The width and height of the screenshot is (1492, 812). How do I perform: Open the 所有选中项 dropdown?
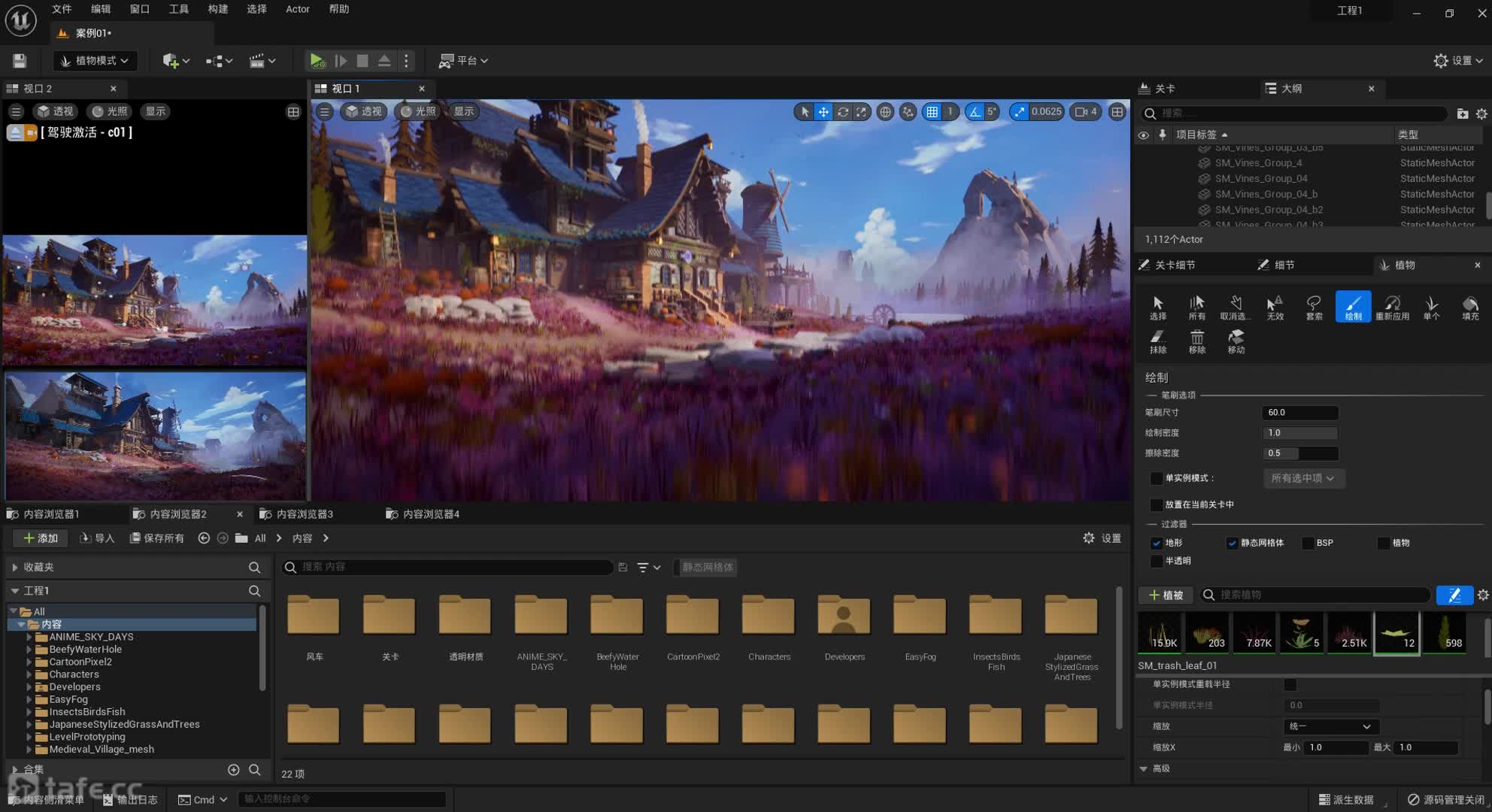click(1303, 478)
